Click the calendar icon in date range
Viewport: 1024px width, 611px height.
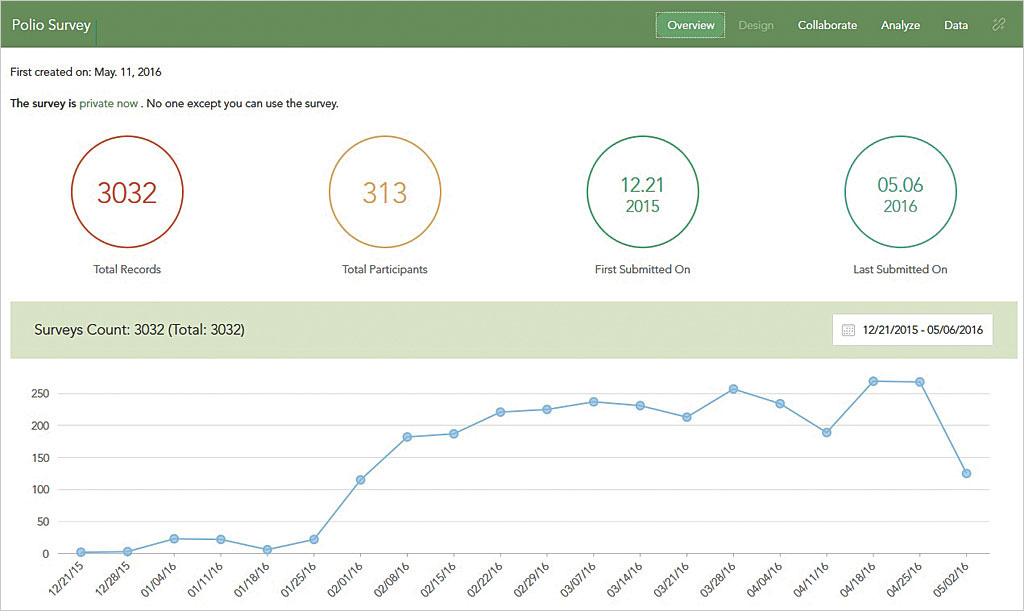(x=848, y=330)
